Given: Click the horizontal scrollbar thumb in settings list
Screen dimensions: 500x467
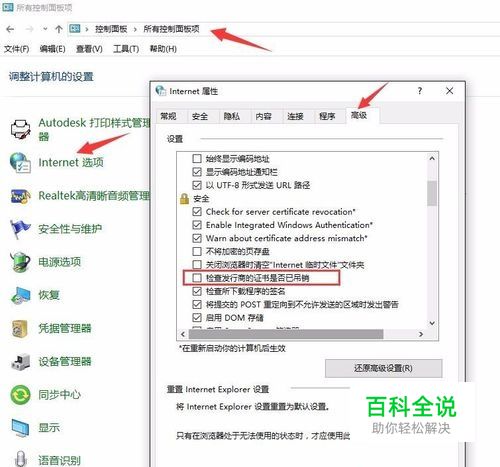Looking at the screenshot, I should pos(286,334).
